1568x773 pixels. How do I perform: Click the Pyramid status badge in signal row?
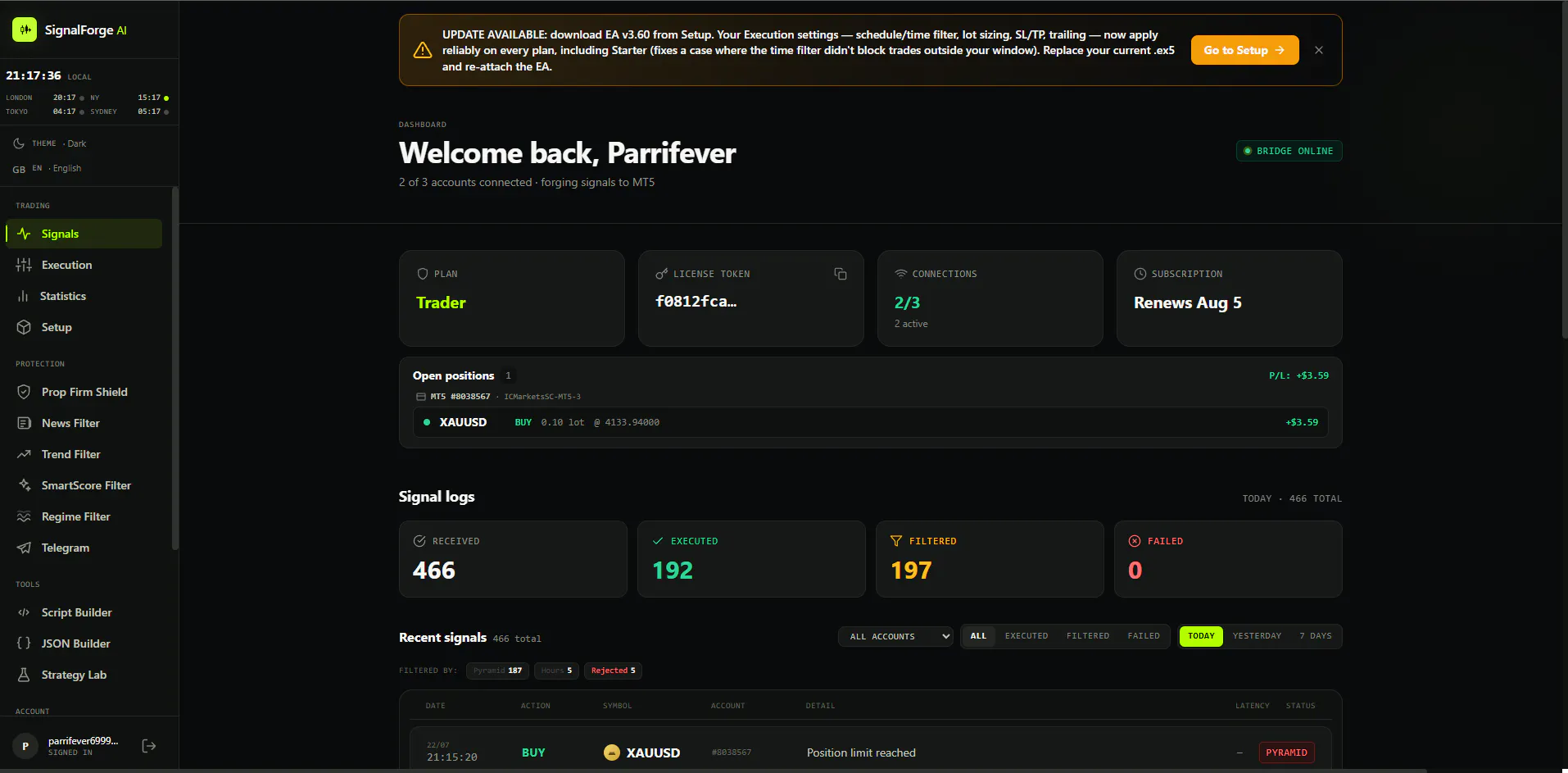point(1287,753)
